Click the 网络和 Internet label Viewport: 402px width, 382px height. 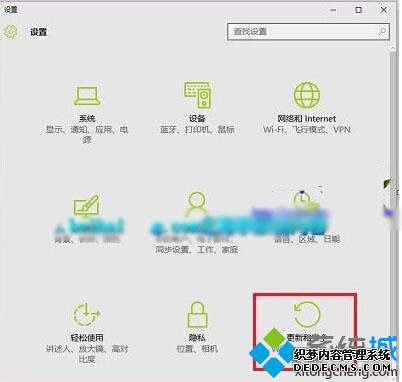pyautogui.click(x=307, y=119)
